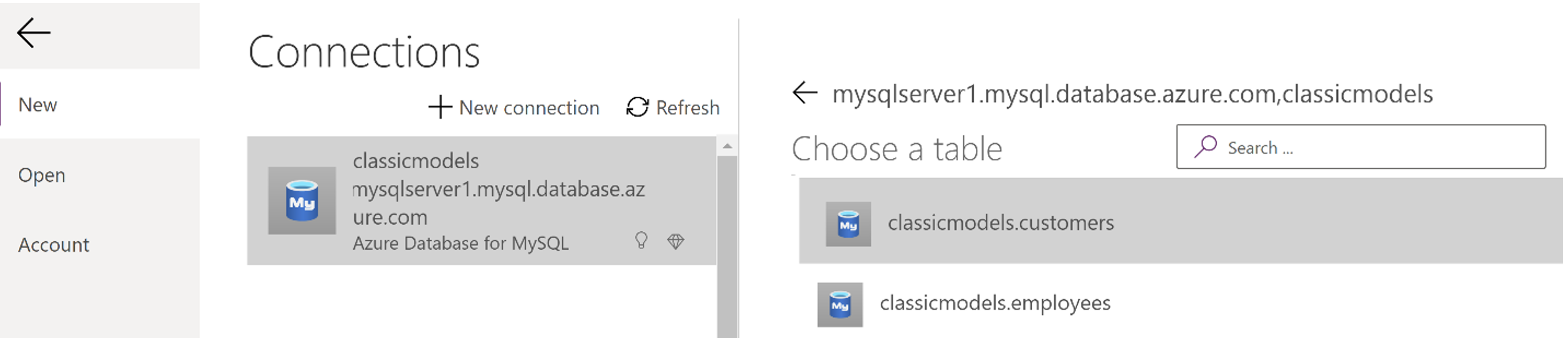The width and height of the screenshot is (1568, 338).
Task: Go back from the Choose a table pane
Action: coord(805,93)
